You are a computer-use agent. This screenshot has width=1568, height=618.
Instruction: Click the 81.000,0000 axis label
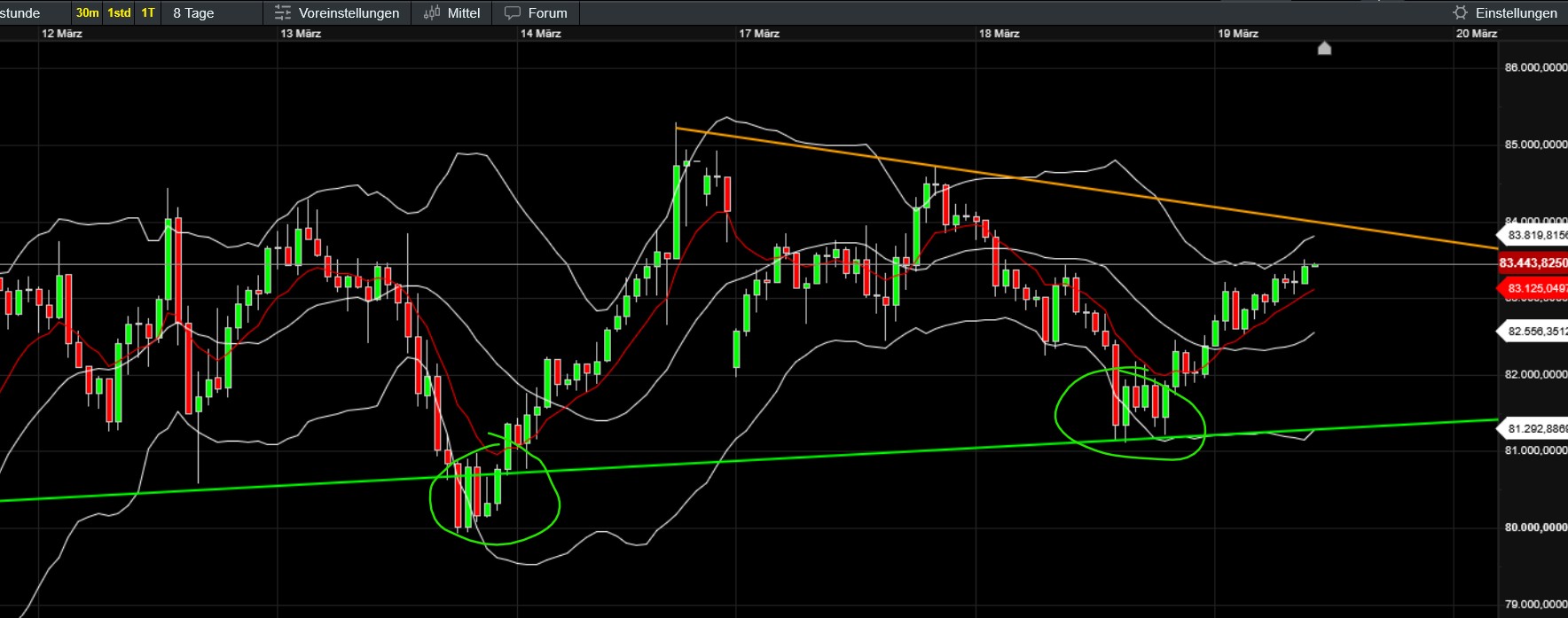(x=1536, y=450)
